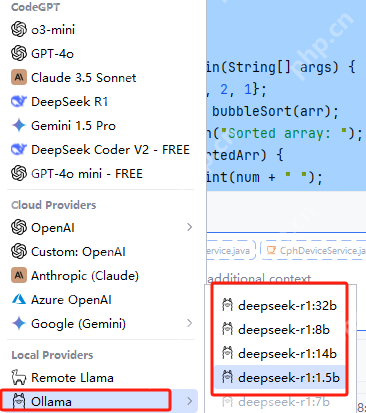366x413 pixels.
Task: Click the Remote Llama icon
Action: (x=19, y=377)
